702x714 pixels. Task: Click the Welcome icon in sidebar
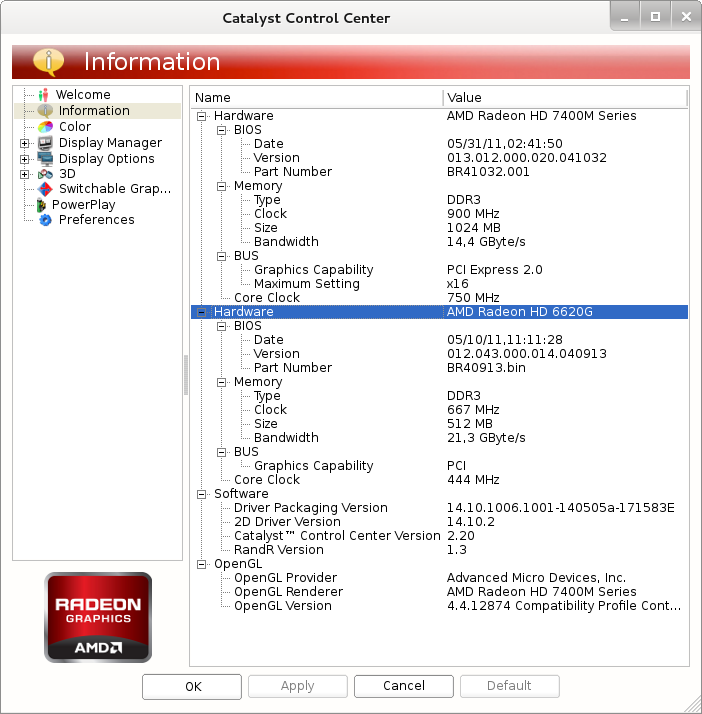(x=44, y=95)
